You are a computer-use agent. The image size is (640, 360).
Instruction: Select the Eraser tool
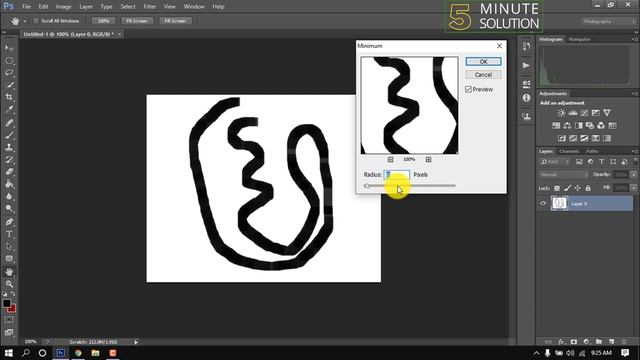click(x=9, y=171)
